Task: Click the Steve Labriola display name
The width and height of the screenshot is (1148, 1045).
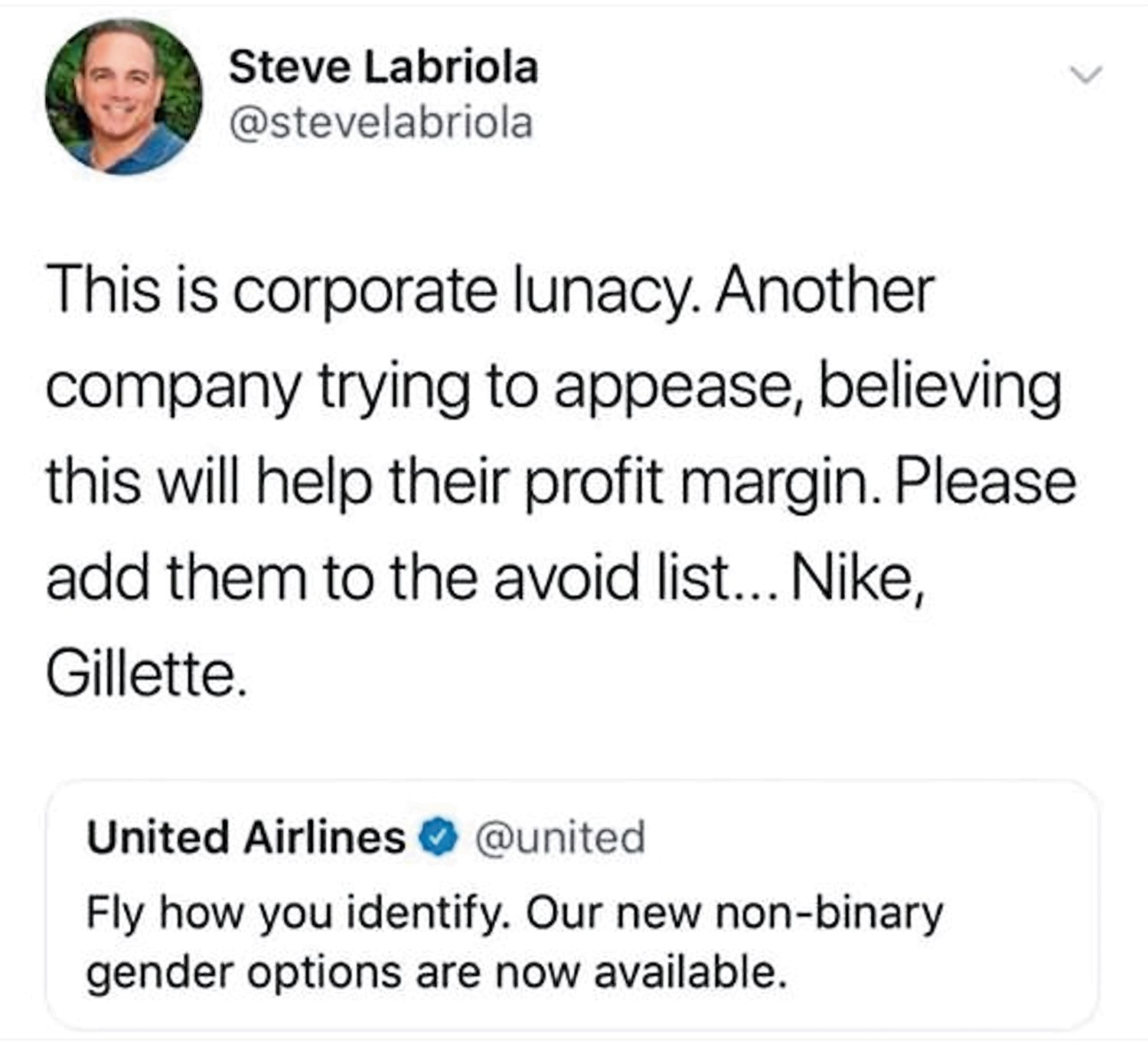Action: pyautogui.click(x=385, y=67)
